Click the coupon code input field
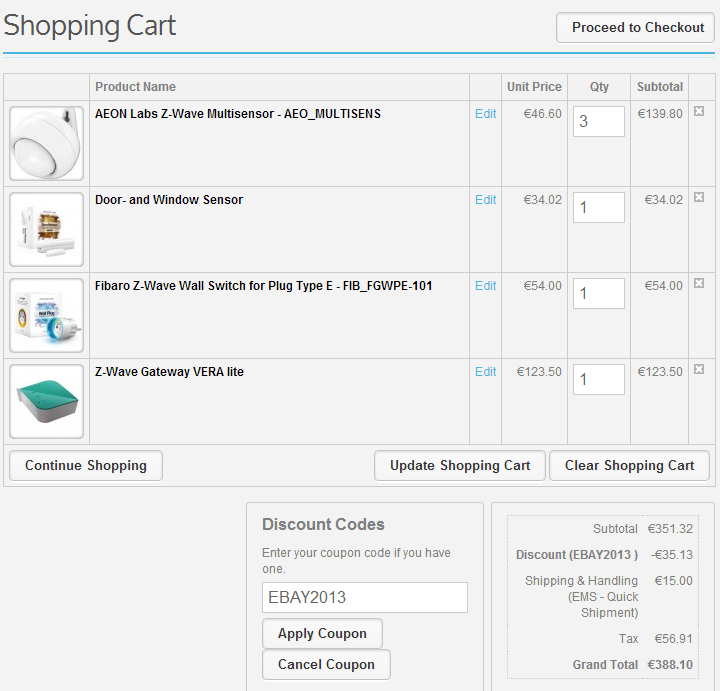This screenshot has height=691, width=720. [x=365, y=597]
